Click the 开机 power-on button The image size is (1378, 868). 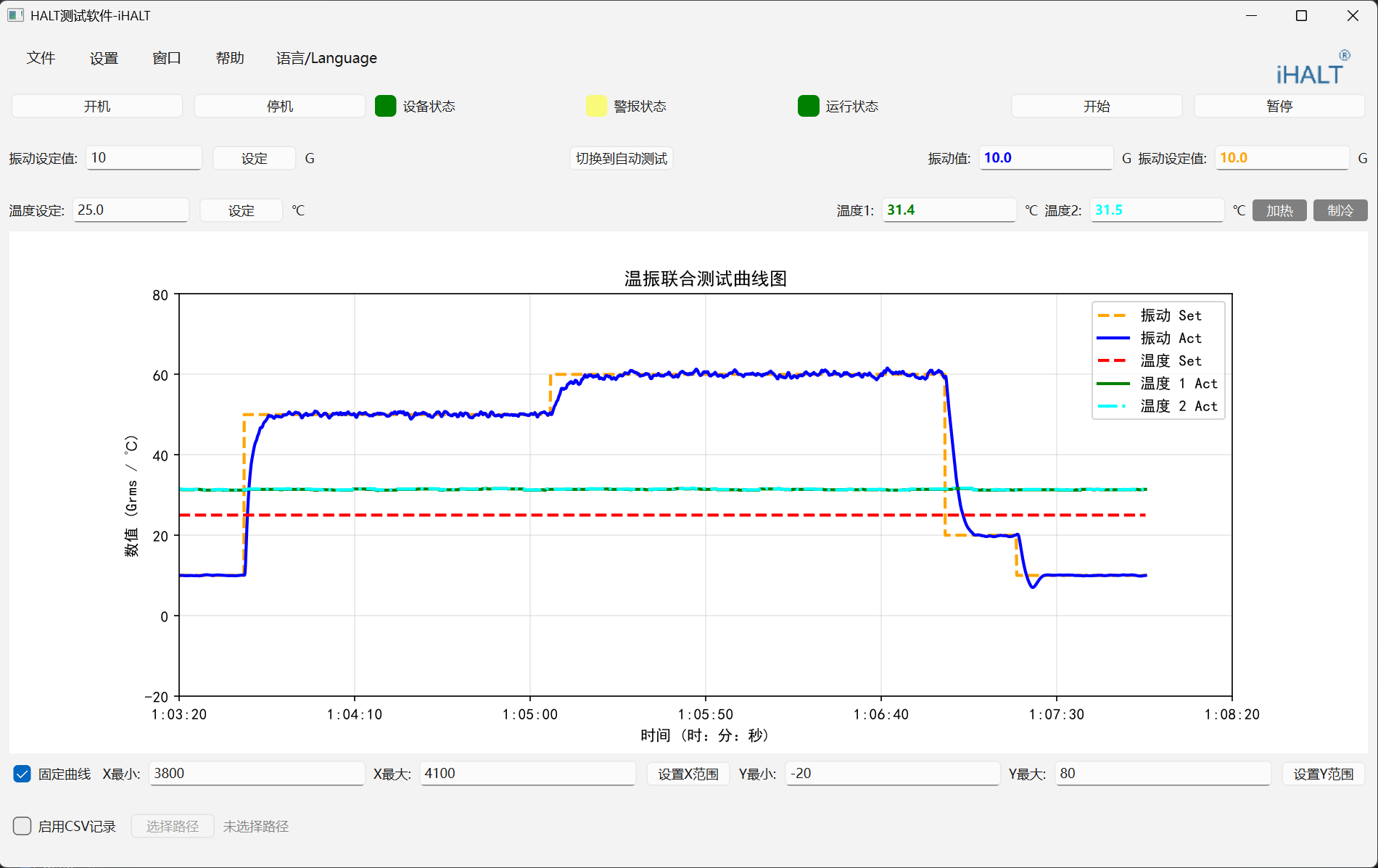[97, 106]
